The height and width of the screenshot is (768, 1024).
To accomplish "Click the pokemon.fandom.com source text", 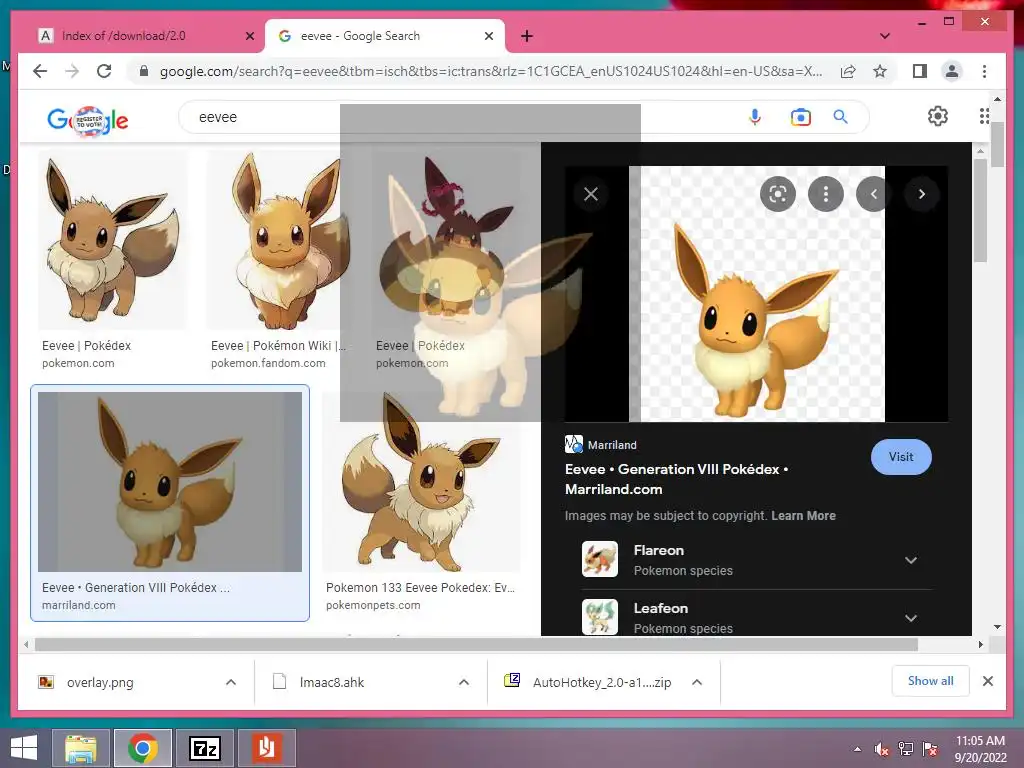I will coord(268,363).
